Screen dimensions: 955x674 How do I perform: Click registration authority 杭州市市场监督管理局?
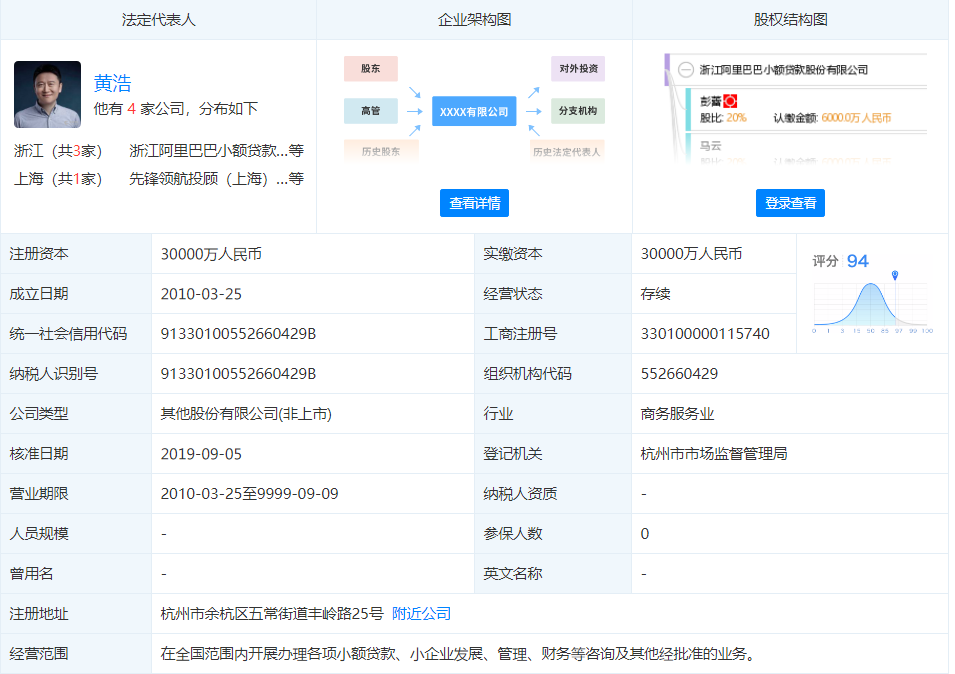[x=714, y=454]
